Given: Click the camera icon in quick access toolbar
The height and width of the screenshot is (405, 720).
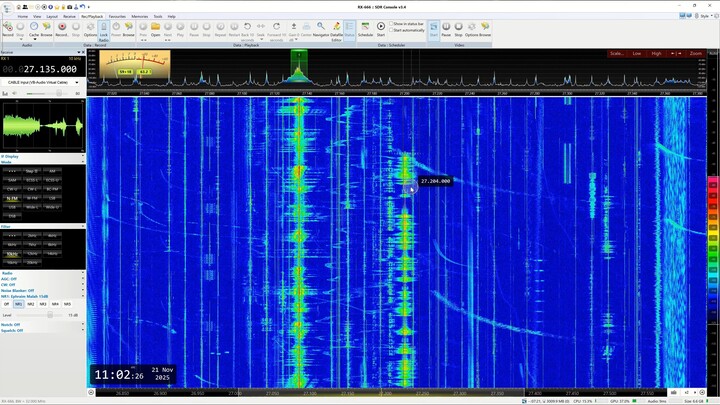Looking at the screenshot, I should tap(69, 7).
